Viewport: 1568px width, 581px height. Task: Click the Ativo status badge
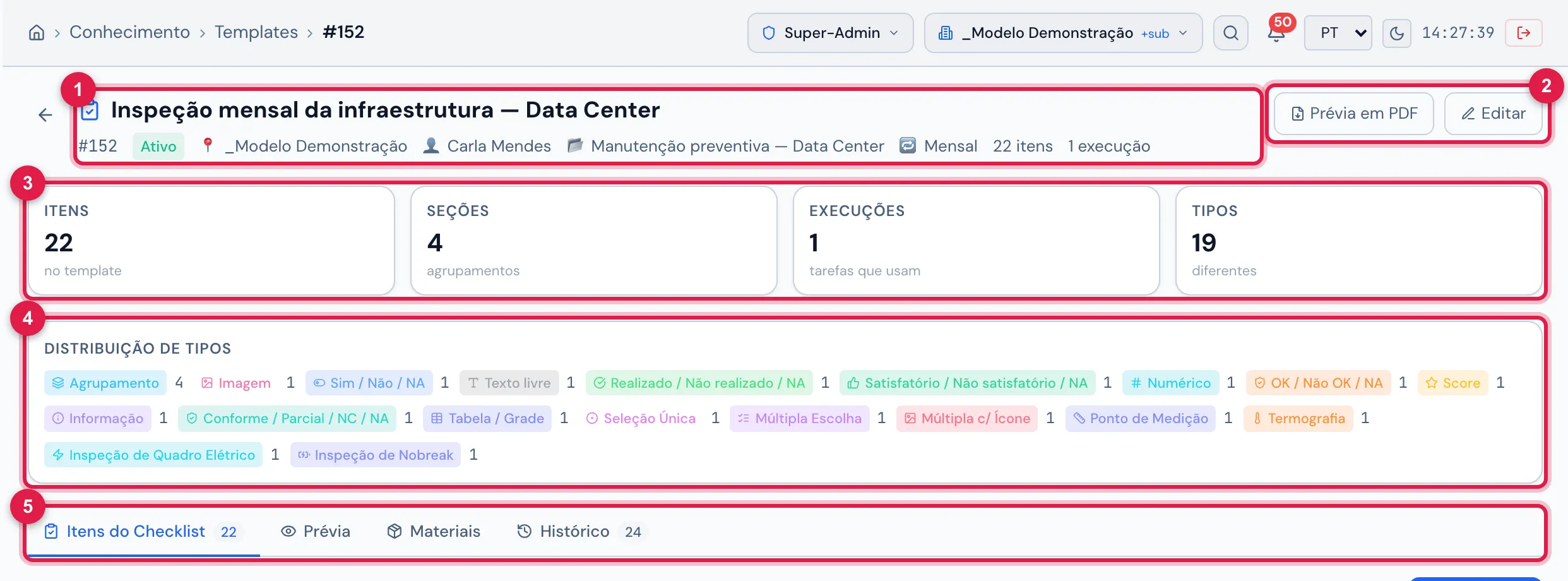pos(158,147)
